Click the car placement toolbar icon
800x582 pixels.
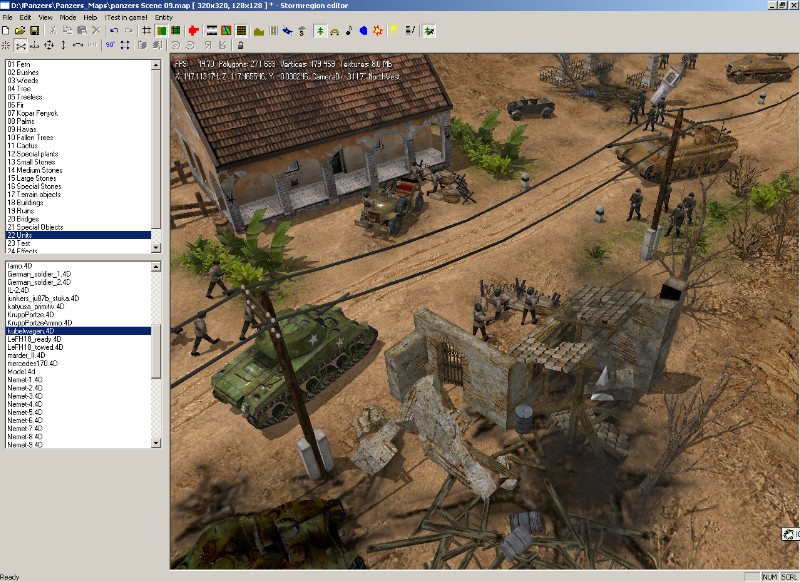pos(335,32)
